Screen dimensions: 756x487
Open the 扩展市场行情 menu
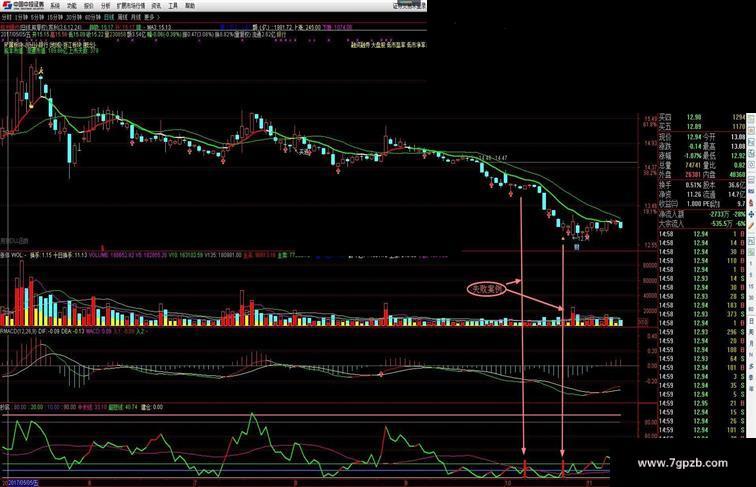(131, 6)
